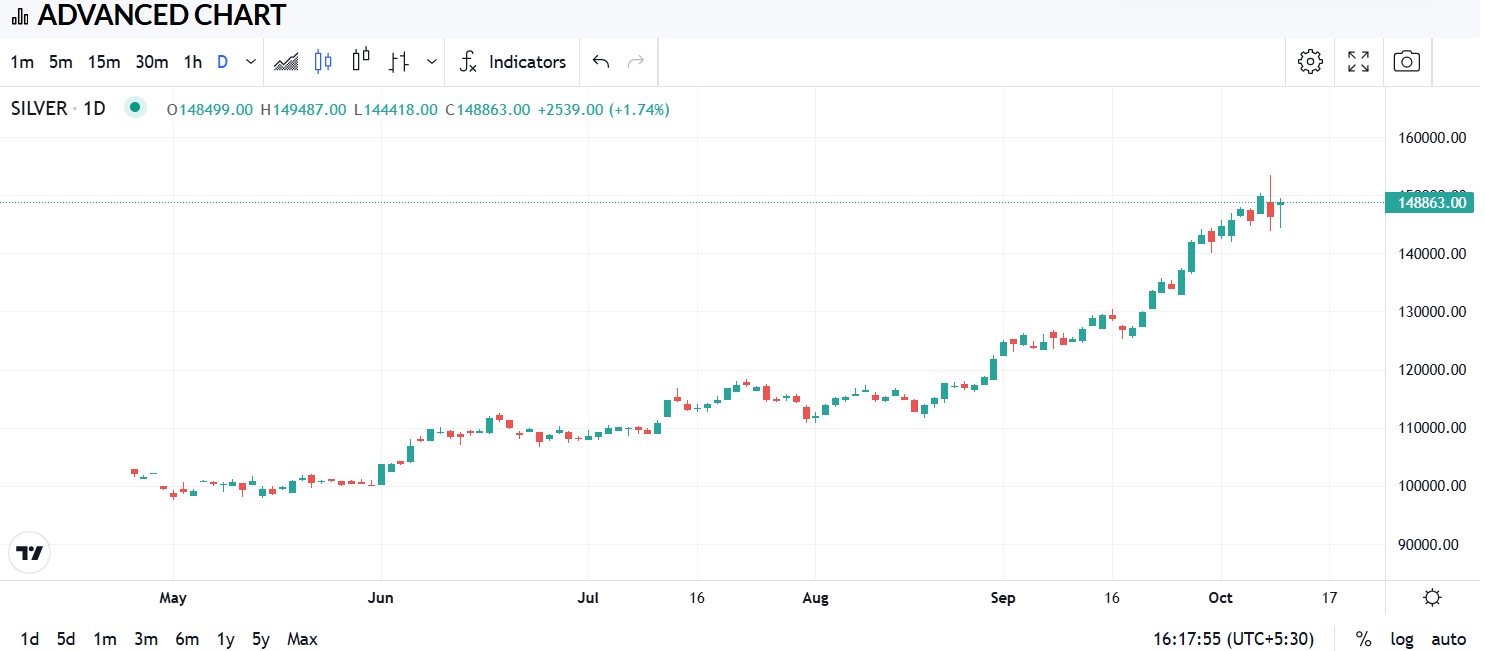Open the Indicators panel
Screen dimensions: 1485x651
[513, 62]
